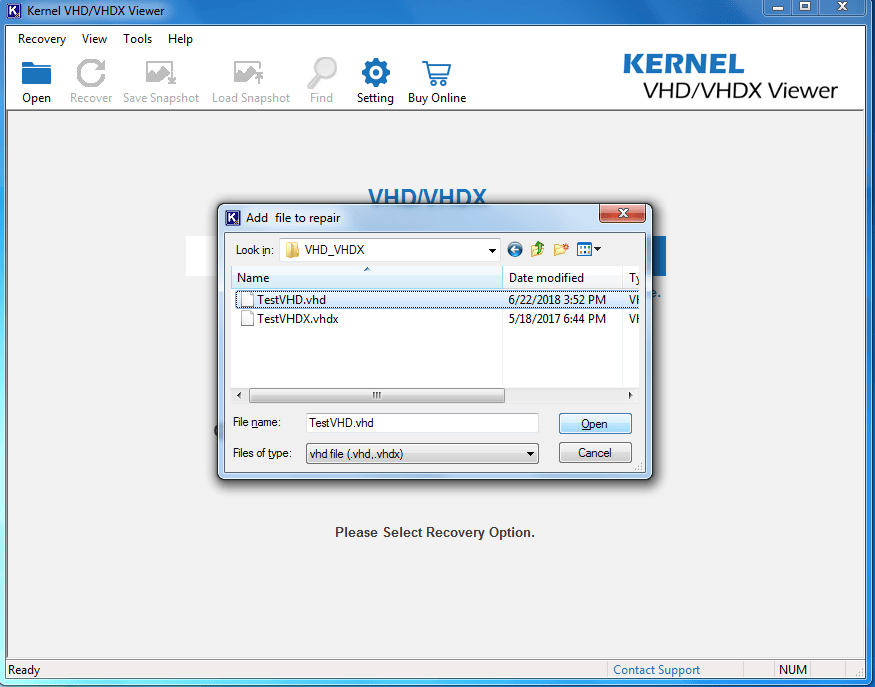Go up one folder level in dialog
The height and width of the screenshot is (687, 875).
coord(537,249)
